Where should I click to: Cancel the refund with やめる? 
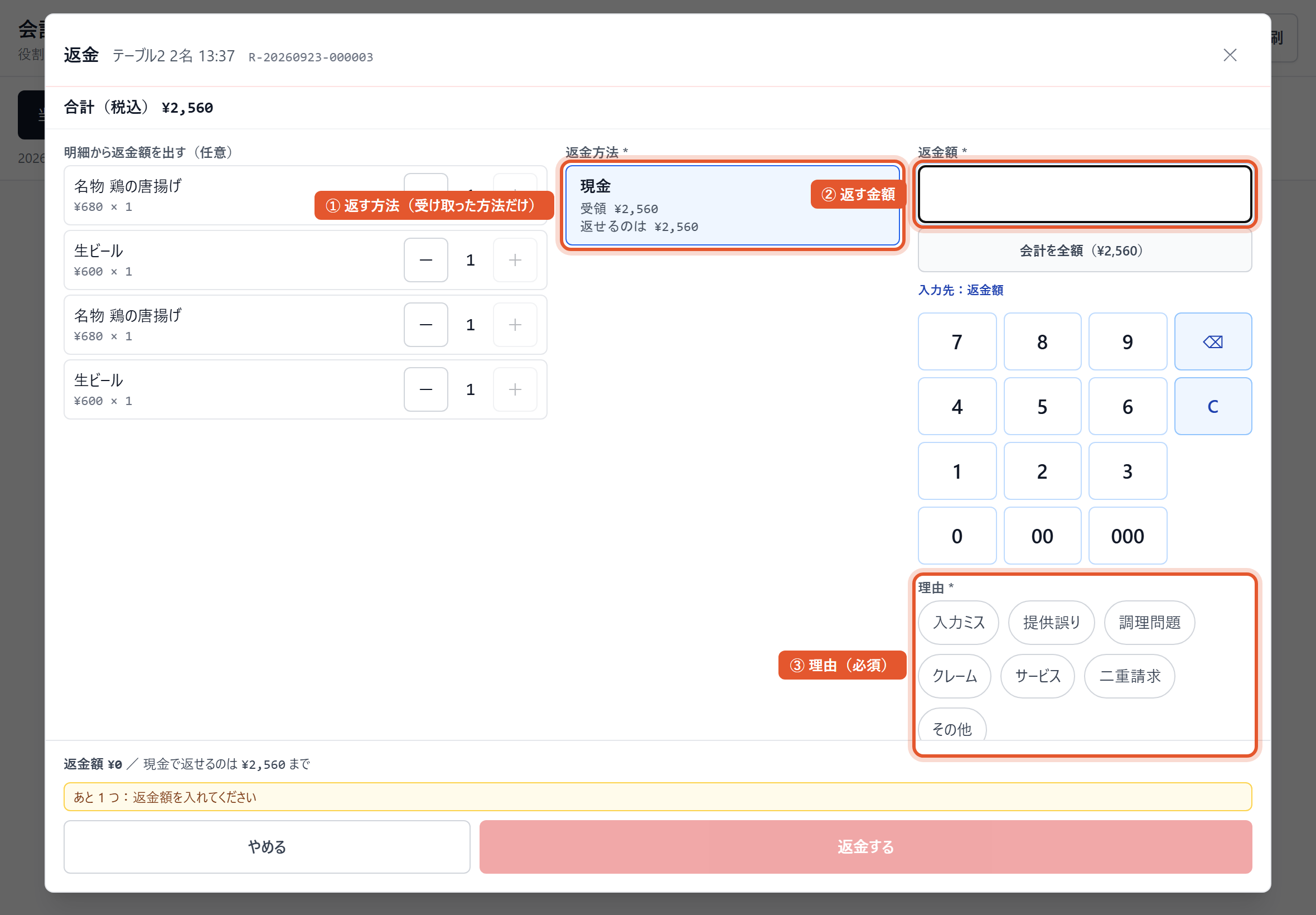point(267,847)
